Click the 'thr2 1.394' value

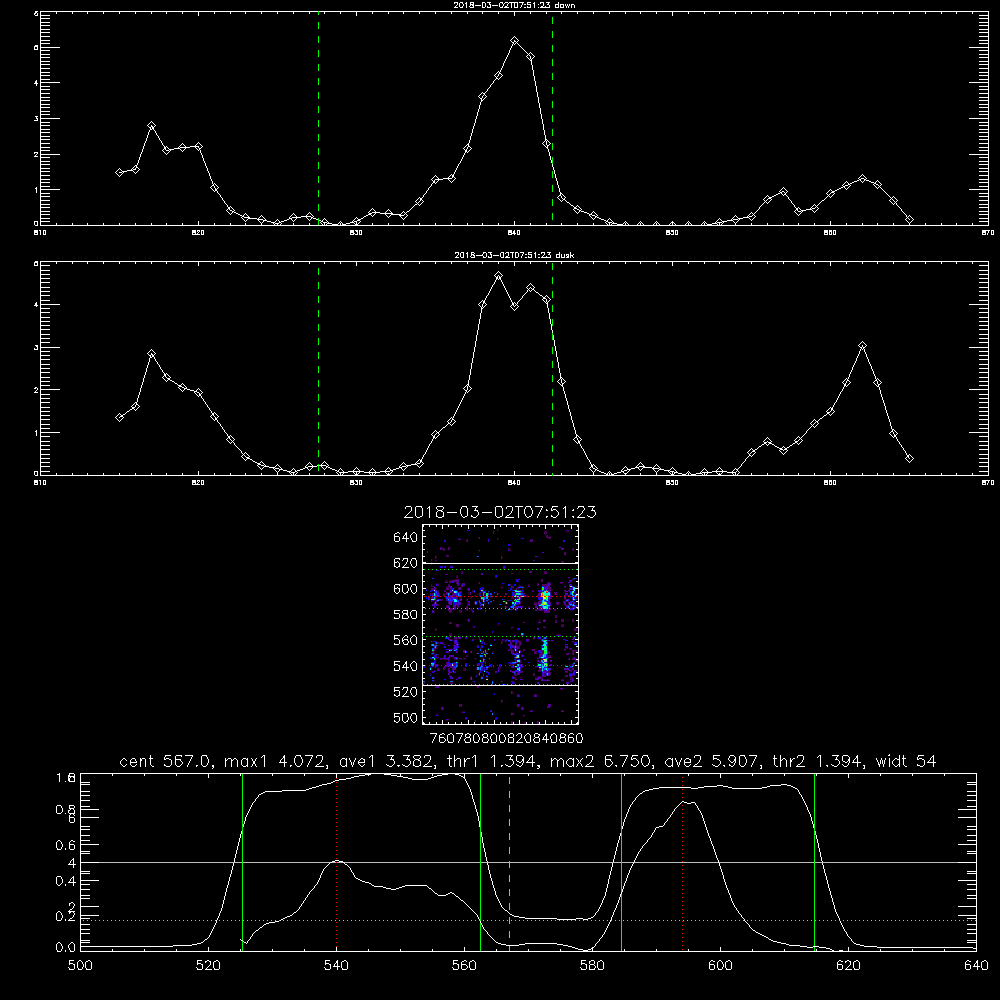[x=817, y=761]
